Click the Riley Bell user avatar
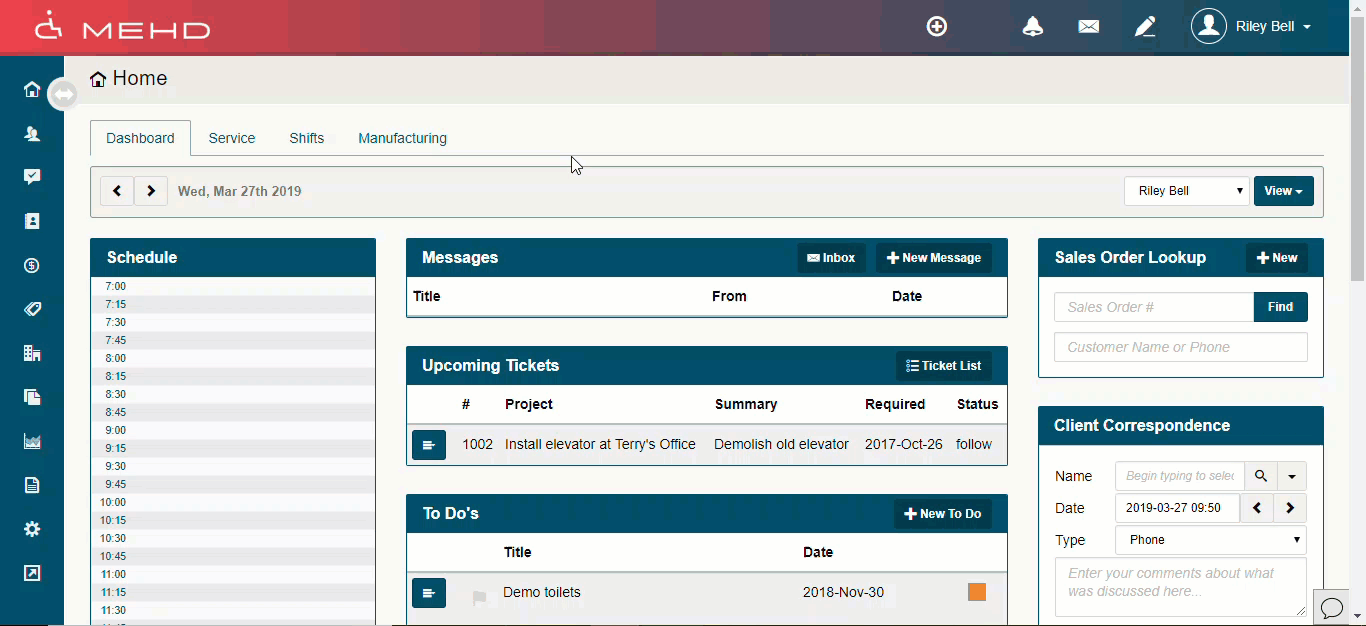This screenshot has height=626, width=1366. [1209, 26]
